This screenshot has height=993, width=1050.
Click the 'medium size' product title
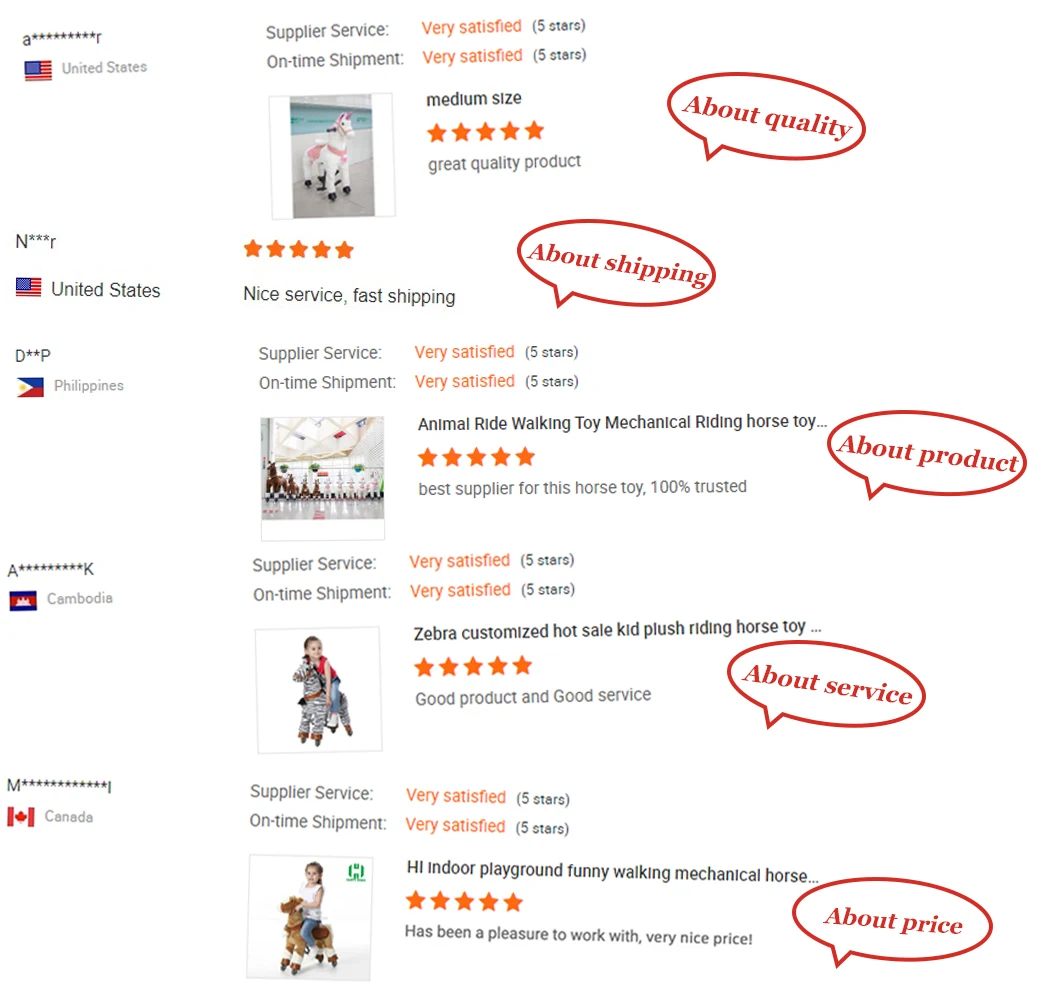coord(474,99)
